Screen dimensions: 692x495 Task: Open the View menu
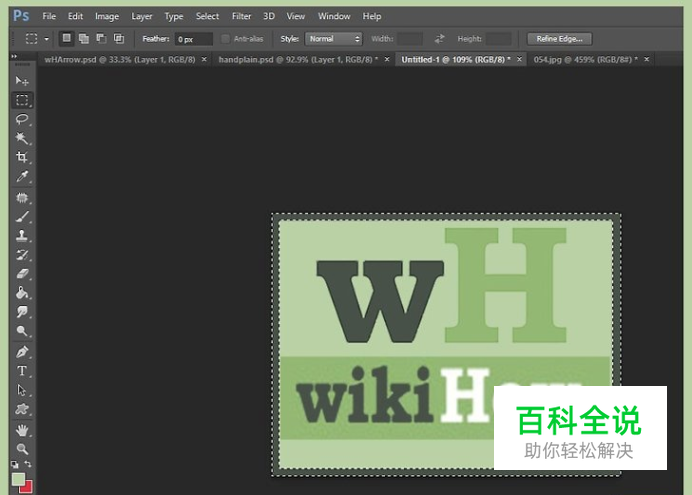point(296,16)
